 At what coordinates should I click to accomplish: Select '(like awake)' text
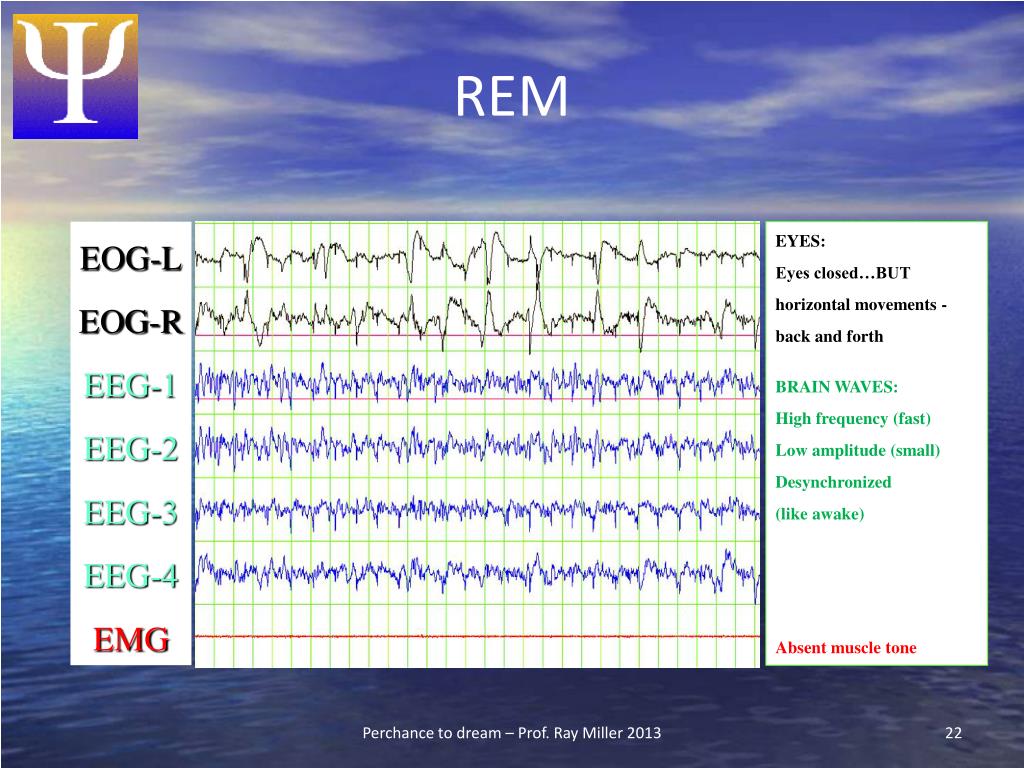point(820,514)
